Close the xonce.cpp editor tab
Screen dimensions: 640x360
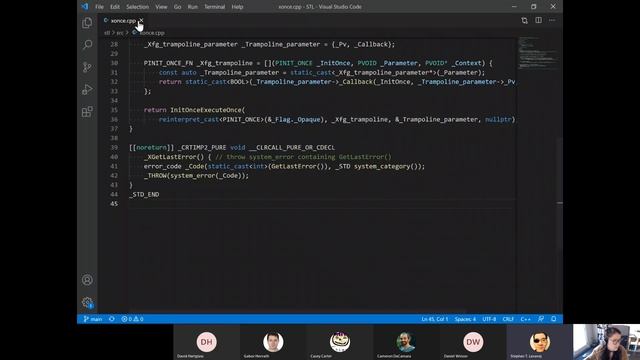pos(141,20)
